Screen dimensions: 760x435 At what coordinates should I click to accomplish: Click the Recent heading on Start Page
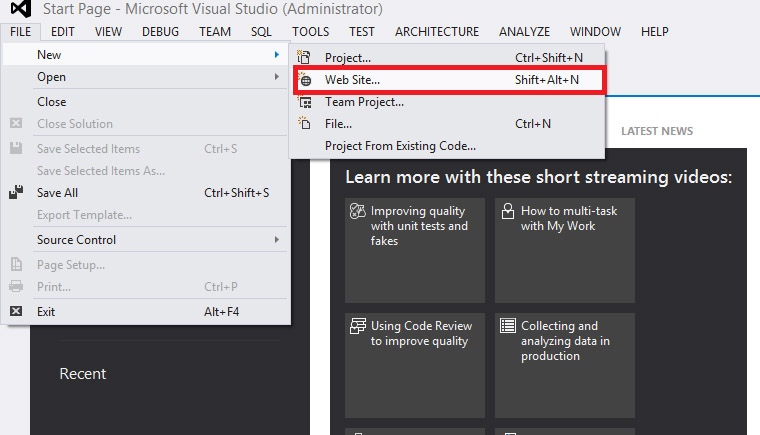point(82,373)
